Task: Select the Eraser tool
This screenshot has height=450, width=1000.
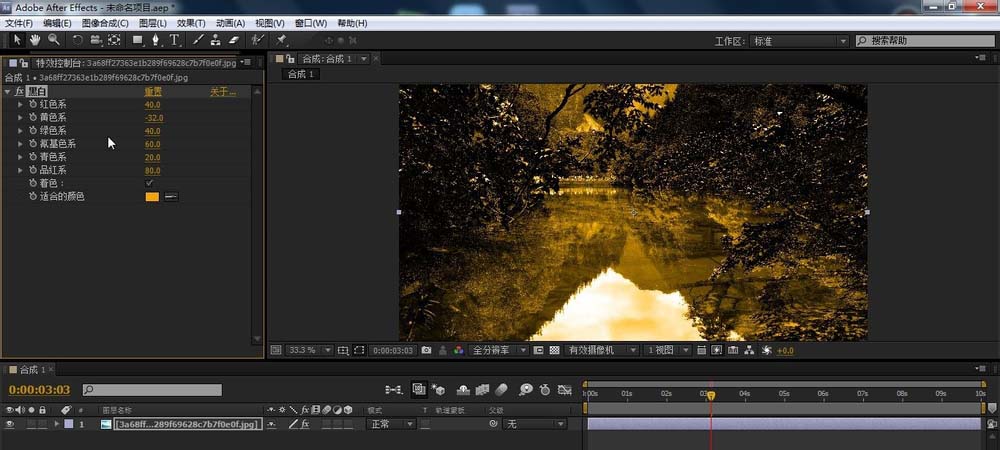Action: (234, 40)
